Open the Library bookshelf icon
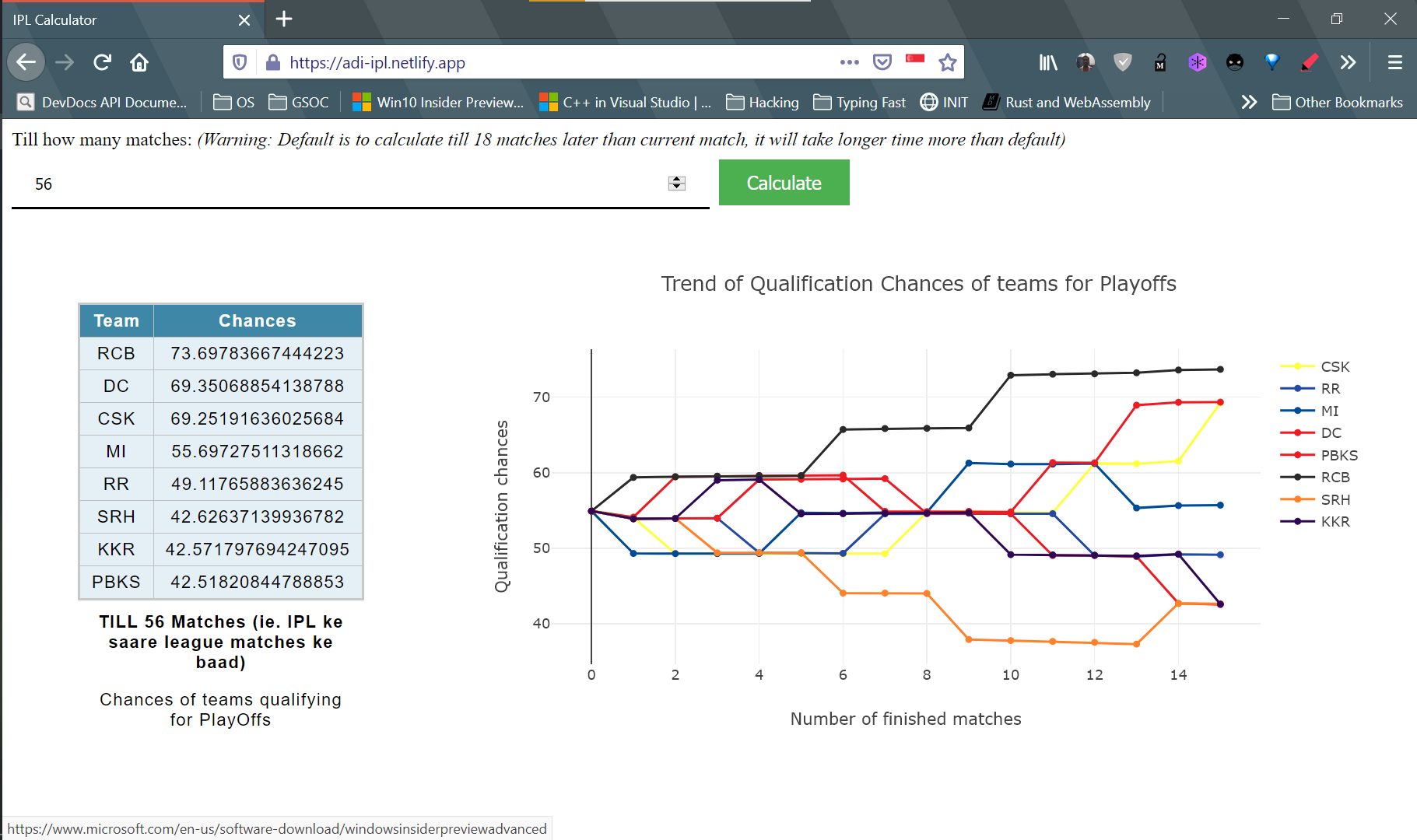 (x=1048, y=62)
